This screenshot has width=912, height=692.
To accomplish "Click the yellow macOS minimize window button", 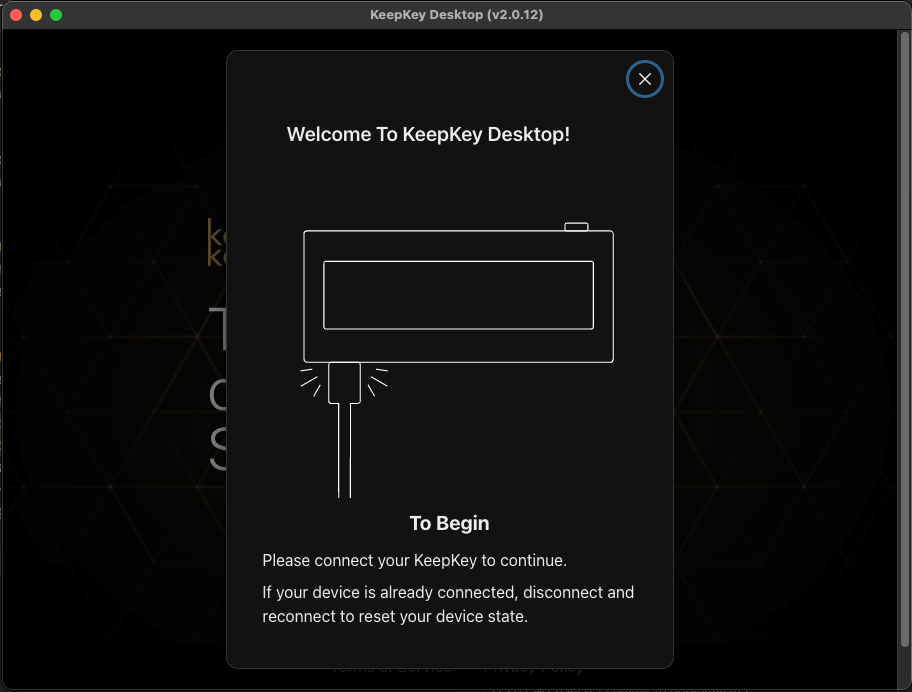I will [x=36, y=15].
